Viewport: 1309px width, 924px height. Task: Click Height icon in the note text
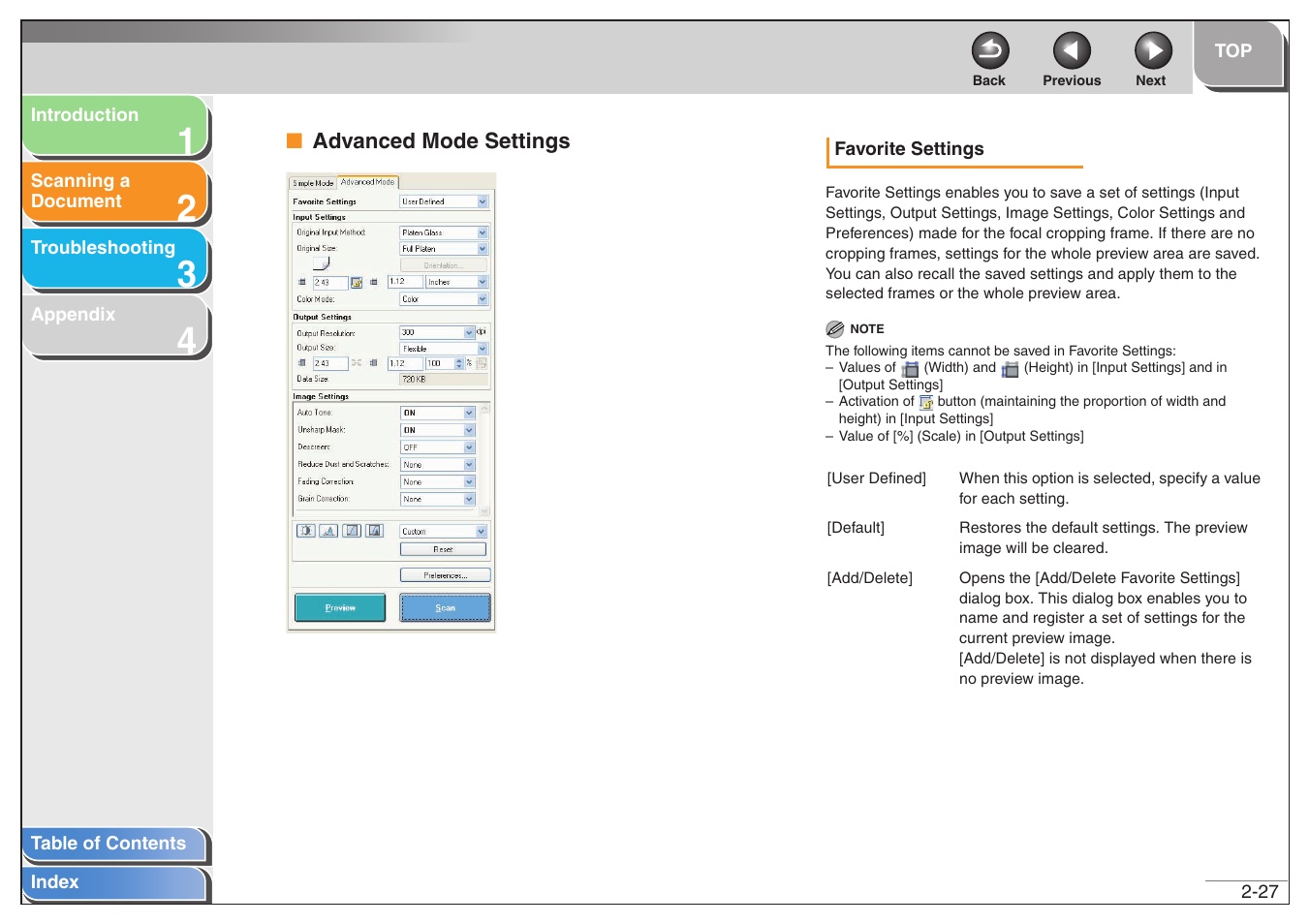pos(1011,369)
